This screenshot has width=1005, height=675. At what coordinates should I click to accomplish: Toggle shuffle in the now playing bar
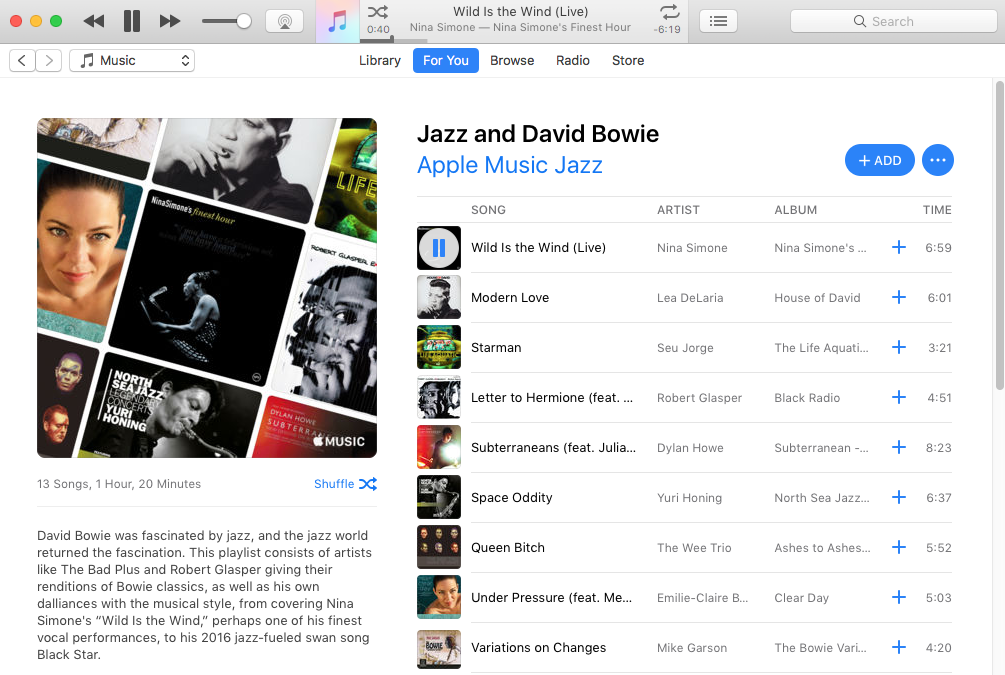tap(378, 12)
